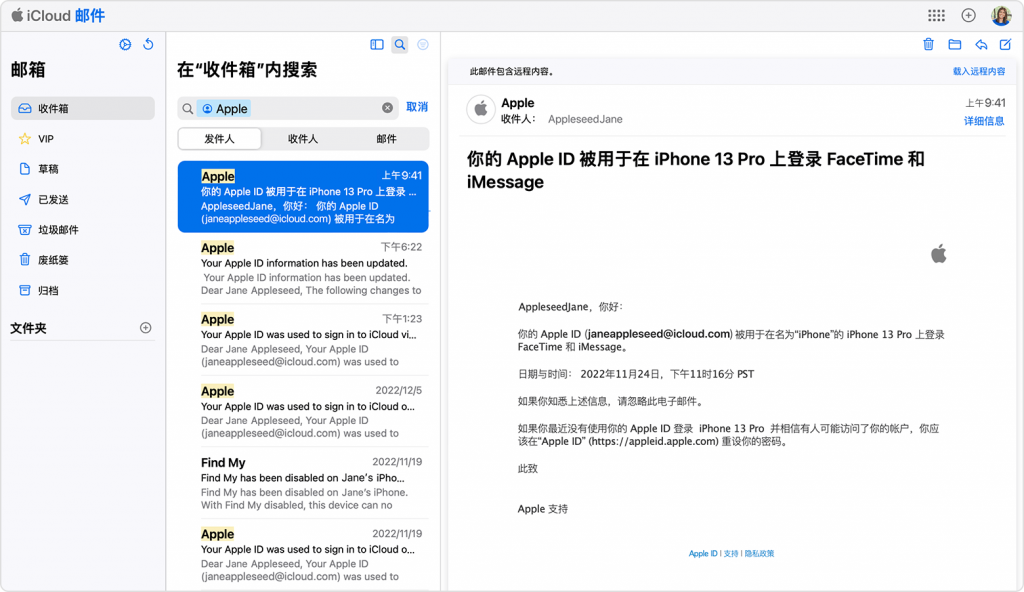Open the Apple email from 下午6:22
The height and width of the screenshot is (592, 1024).
[x=303, y=269]
